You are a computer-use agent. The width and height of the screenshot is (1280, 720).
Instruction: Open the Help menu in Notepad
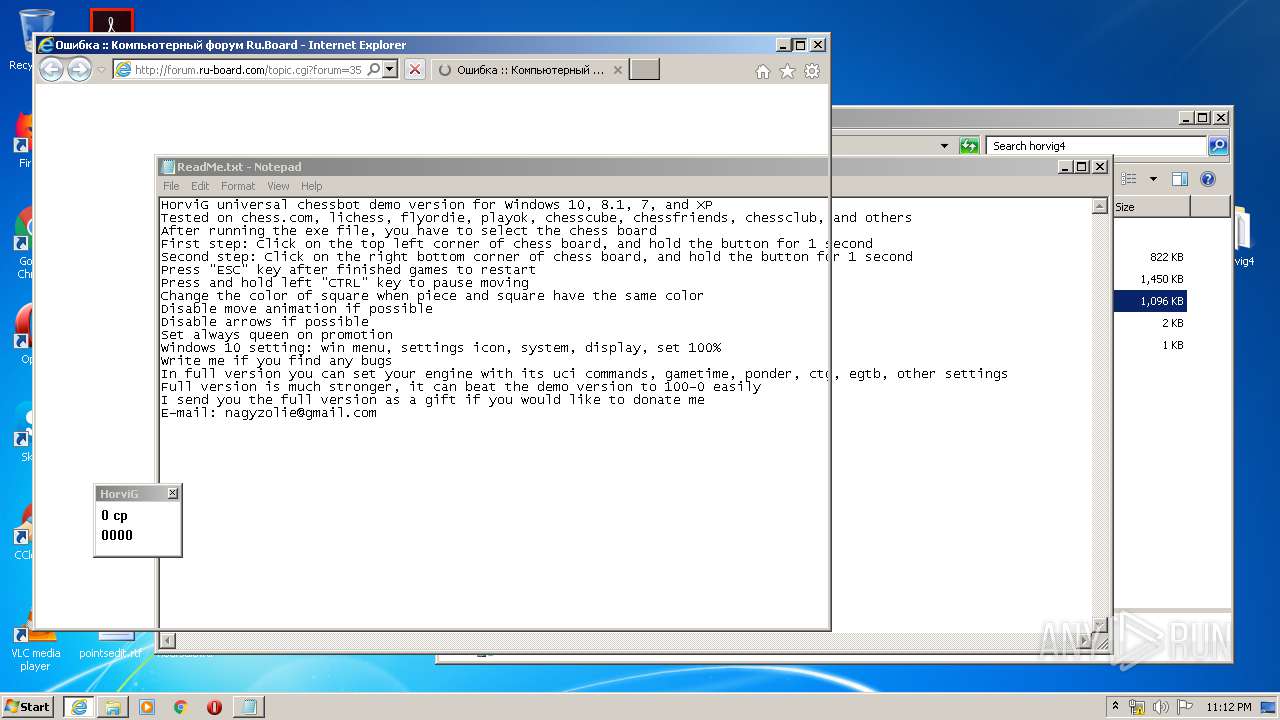pyautogui.click(x=312, y=186)
